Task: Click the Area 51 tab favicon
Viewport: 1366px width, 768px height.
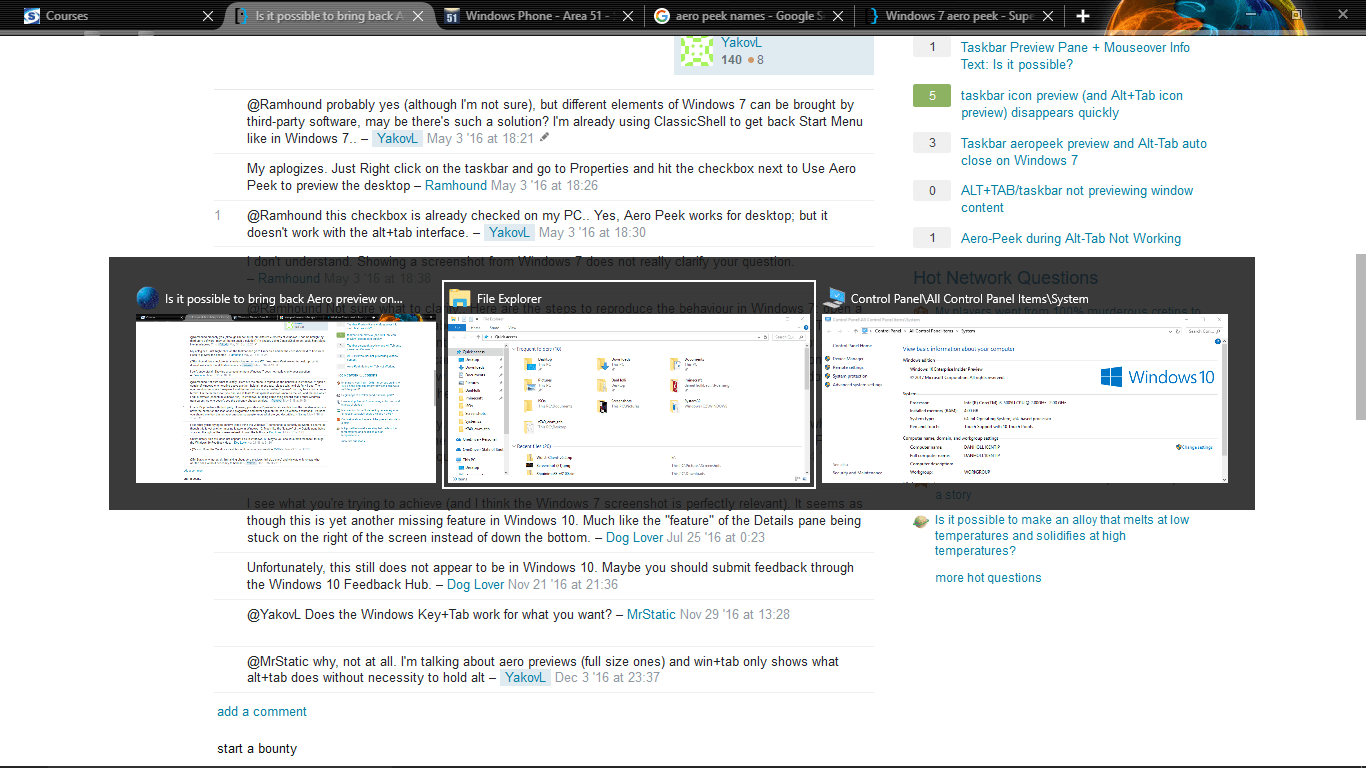Action: coord(452,16)
